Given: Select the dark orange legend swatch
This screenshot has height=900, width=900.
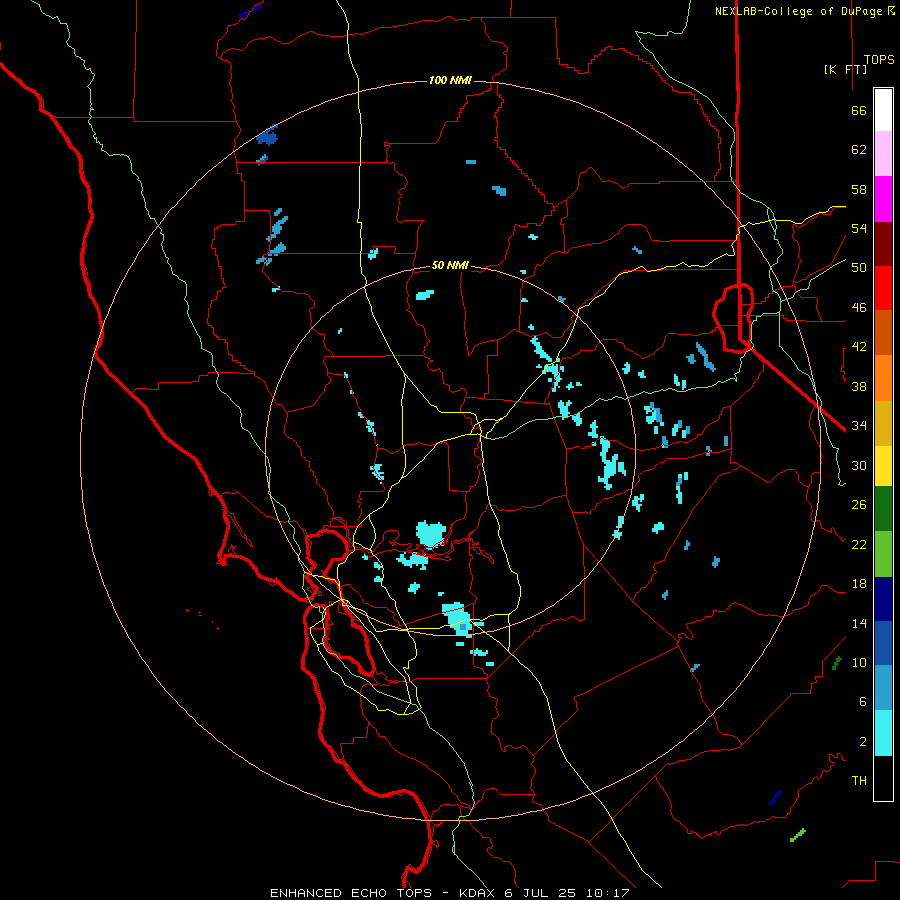Looking at the screenshot, I should pos(883,332).
